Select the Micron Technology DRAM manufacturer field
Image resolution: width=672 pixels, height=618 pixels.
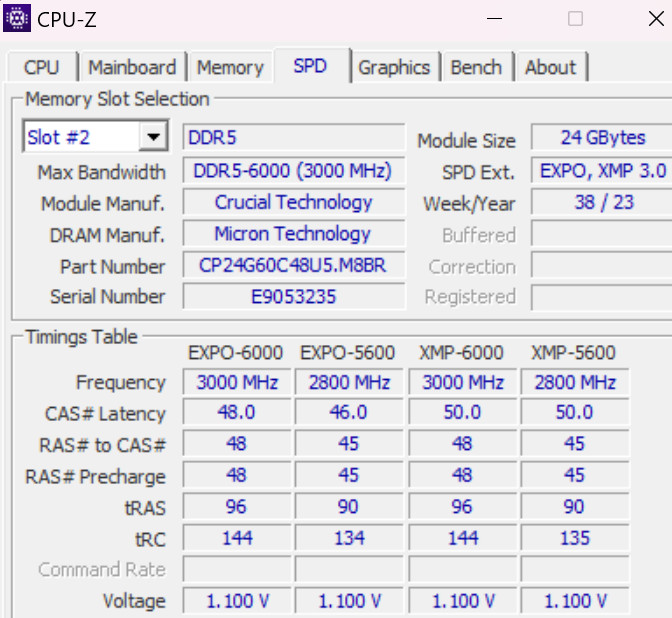pyautogui.click(x=294, y=234)
